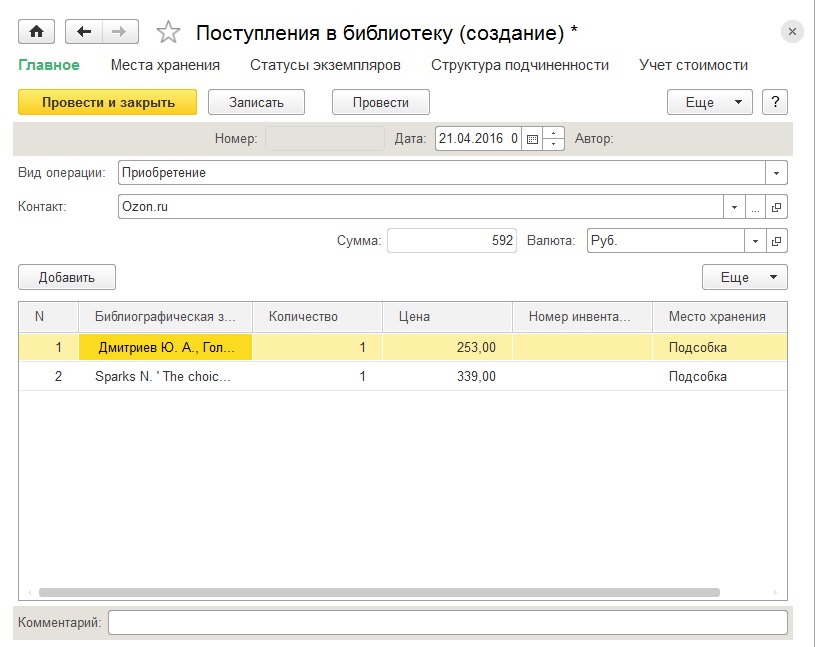815x647 pixels.
Task: Click the Вид операции field Приобретение
Action: tap(442, 173)
